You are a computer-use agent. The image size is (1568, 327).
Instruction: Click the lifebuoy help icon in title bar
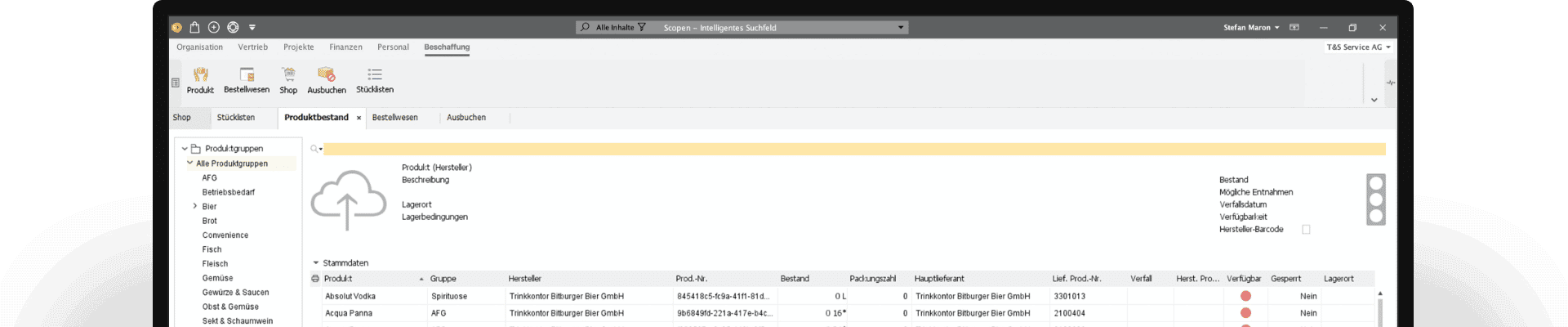coord(233,27)
